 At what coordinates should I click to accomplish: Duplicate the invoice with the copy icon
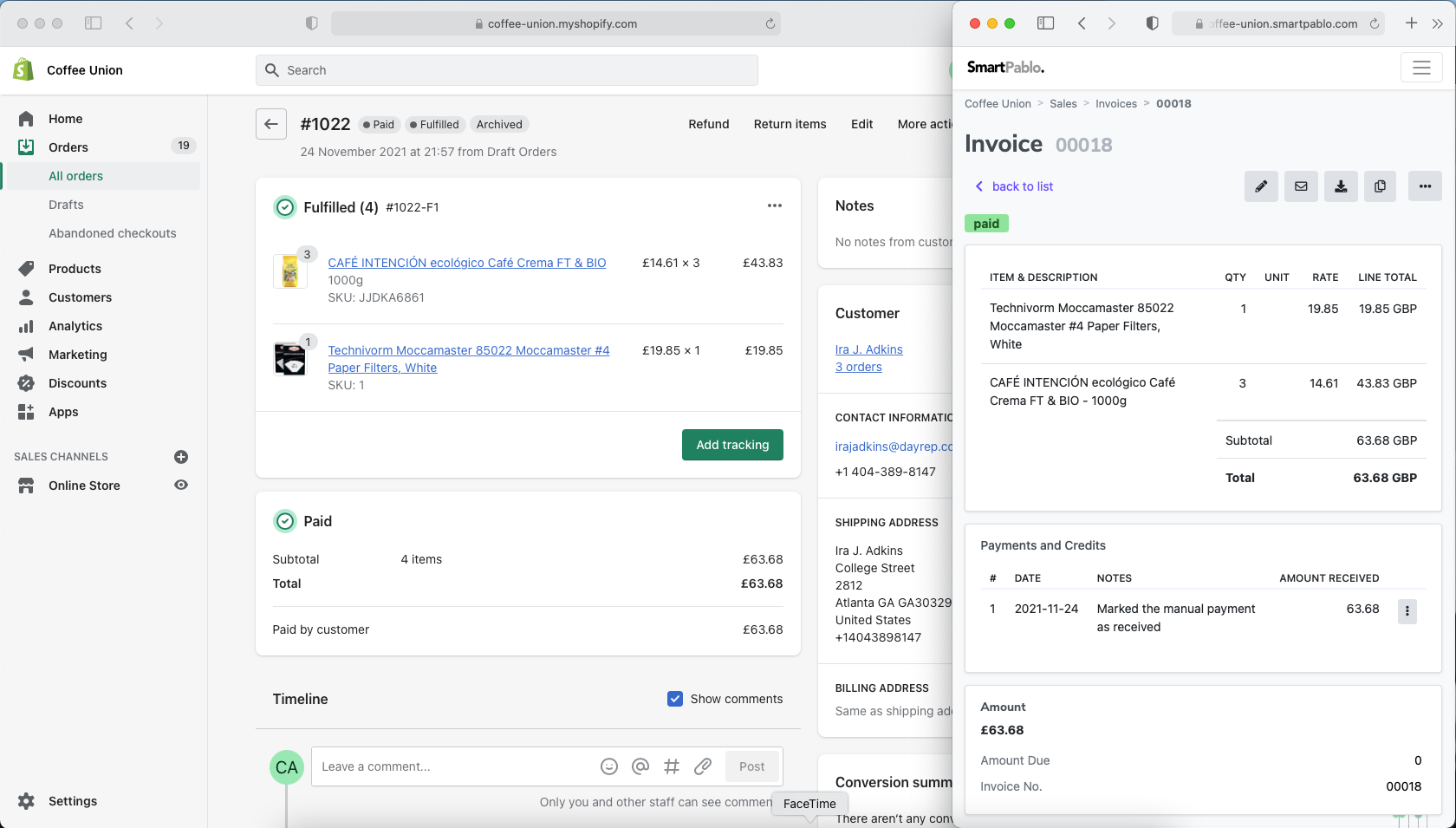coord(1380,186)
